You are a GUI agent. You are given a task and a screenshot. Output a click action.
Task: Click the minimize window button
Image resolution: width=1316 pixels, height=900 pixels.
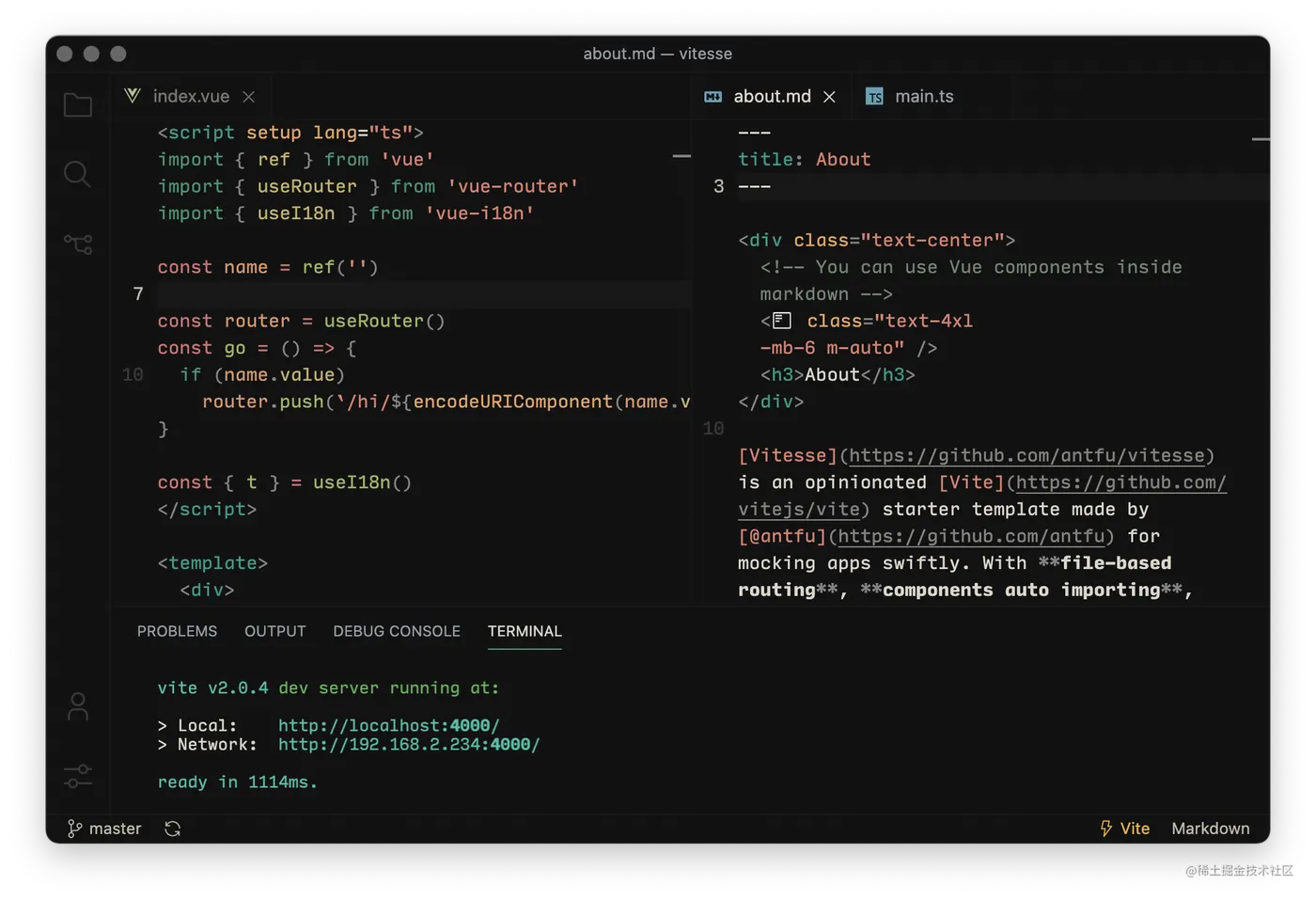click(x=91, y=54)
